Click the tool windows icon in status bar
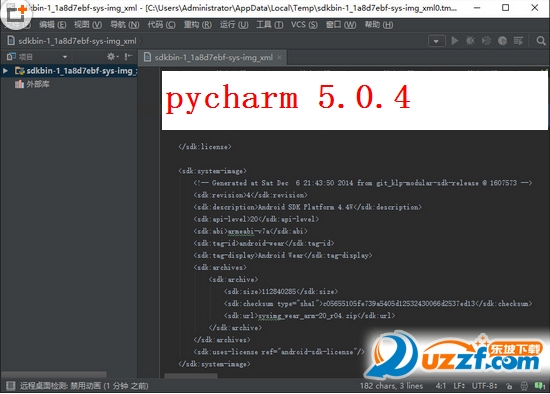Image resolution: width=550 pixels, height=394 pixels. click(11, 386)
